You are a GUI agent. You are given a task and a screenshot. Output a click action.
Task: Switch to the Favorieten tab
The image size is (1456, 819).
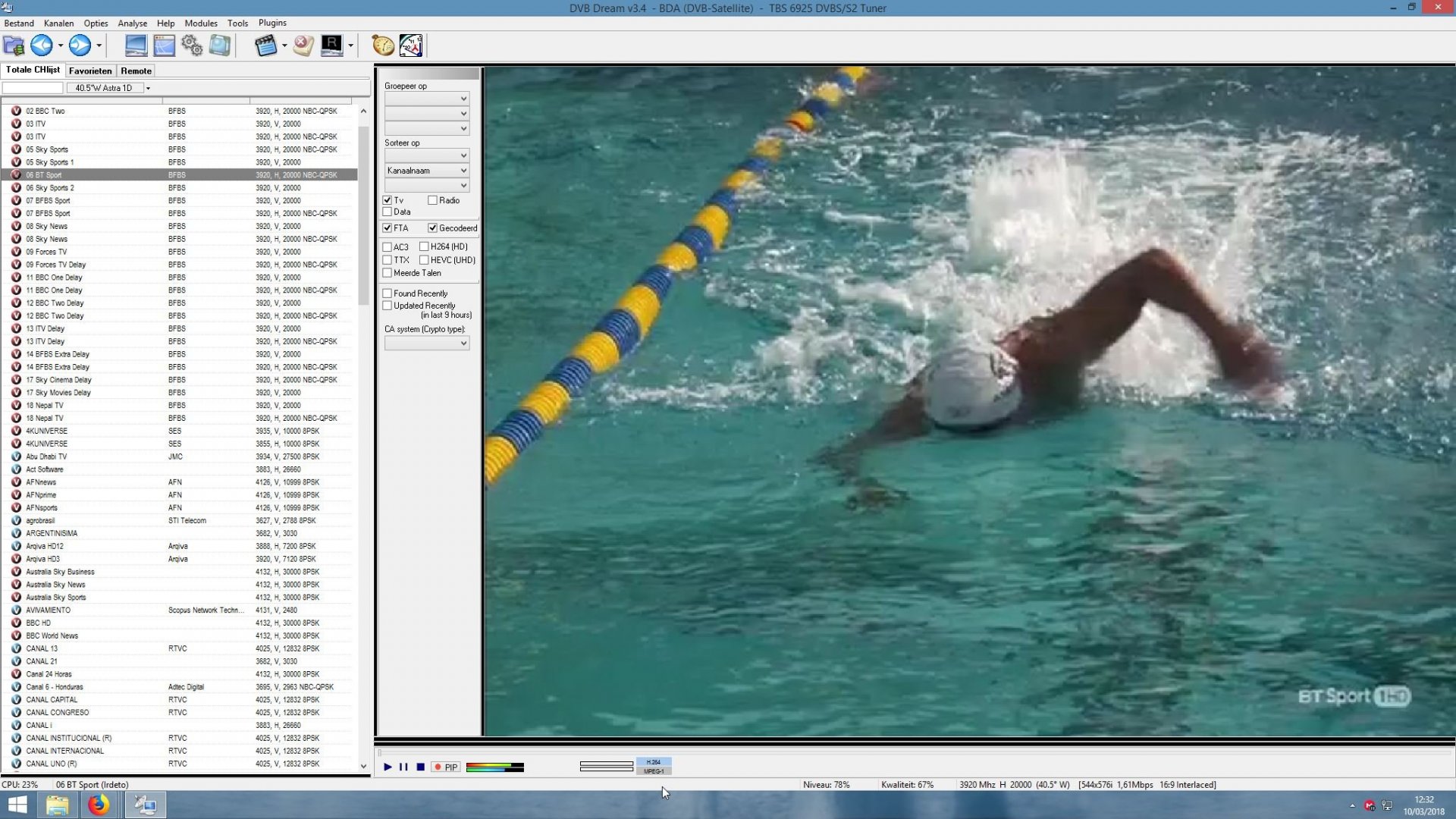pos(90,71)
